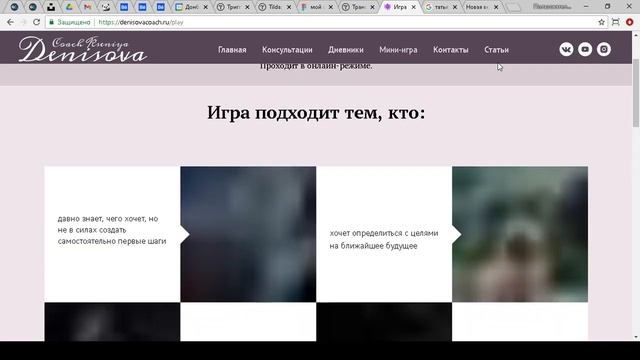
Task: Open a new tab with blank tab button
Action: click(514, 7)
